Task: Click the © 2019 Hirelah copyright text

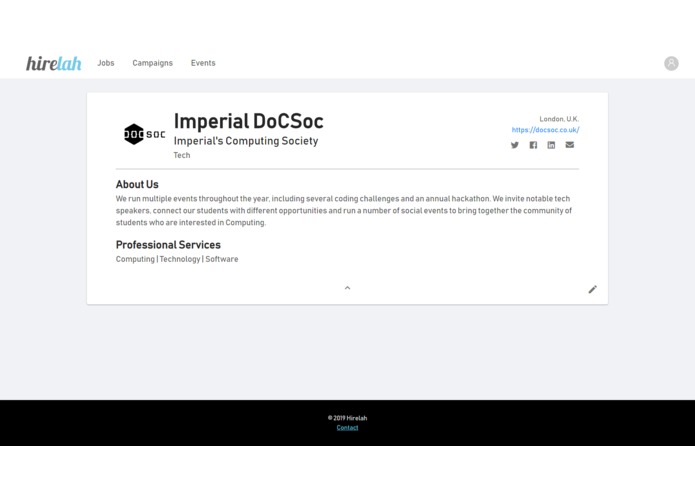Action: click(x=348, y=418)
